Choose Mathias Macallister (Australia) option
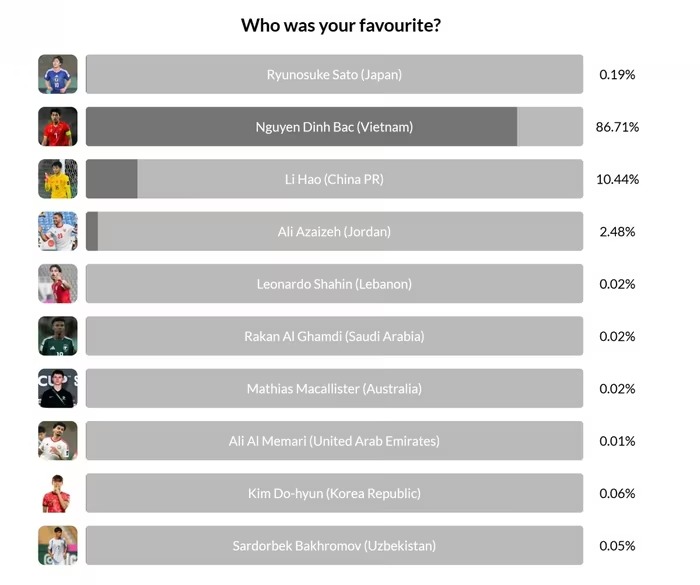The height and width of the screenshot is (585, 700). point(334,388)
